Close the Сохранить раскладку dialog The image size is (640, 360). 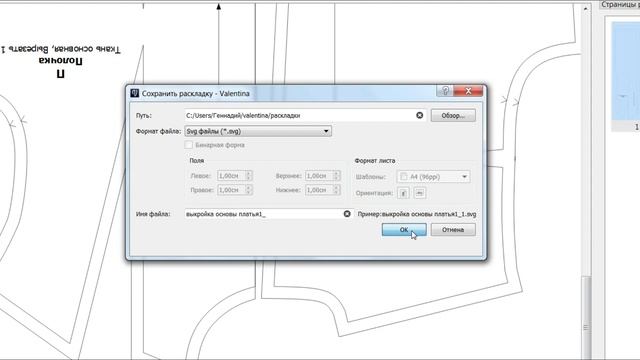pos(468,91)
